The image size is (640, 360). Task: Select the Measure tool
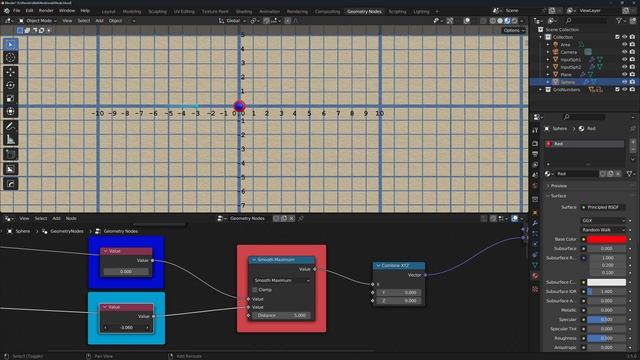[x=11, y=140]
